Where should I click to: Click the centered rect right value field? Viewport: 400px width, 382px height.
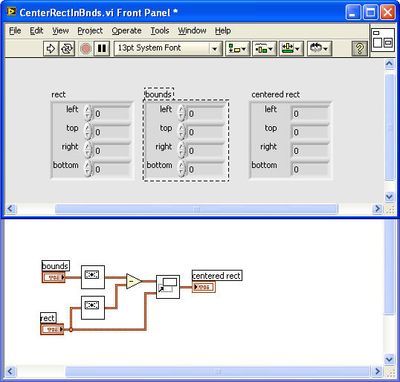click(x=310, y=151)
